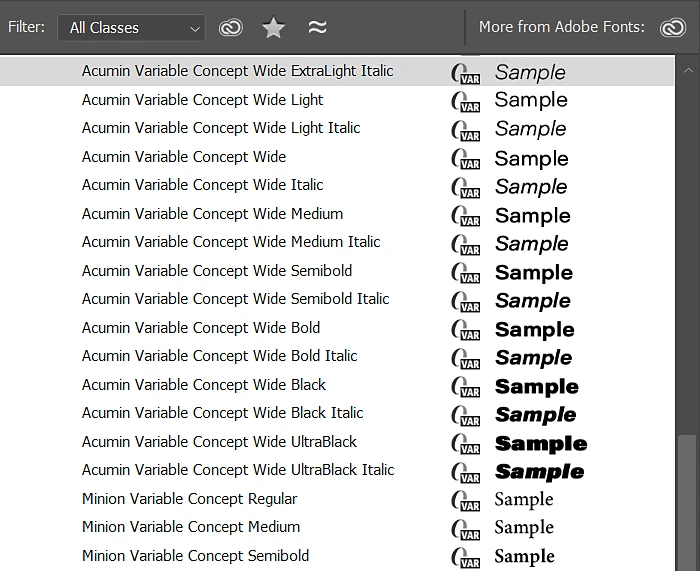Select Acumin Variable Concept Wide Italic
The image size is (700, 571).
point(337,185)
